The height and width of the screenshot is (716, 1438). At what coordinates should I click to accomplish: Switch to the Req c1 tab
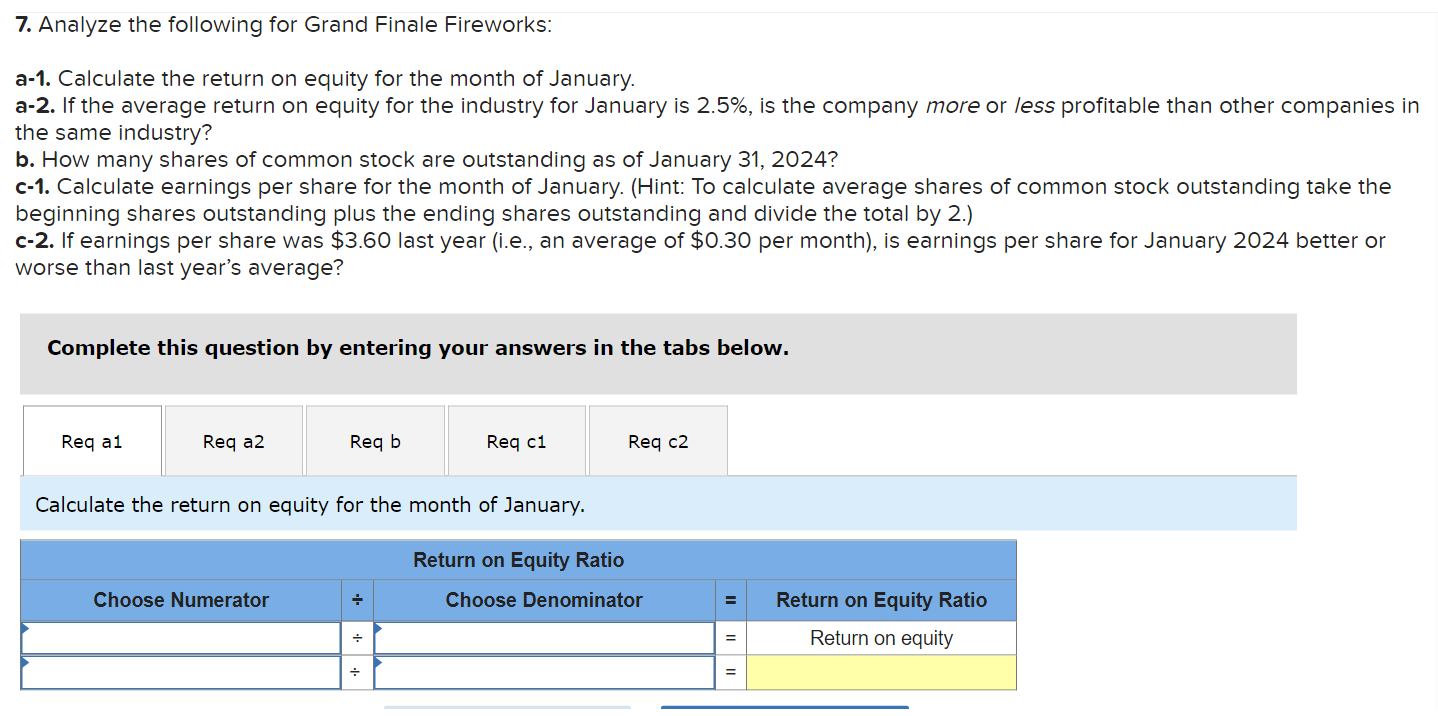[x=516, y=440]
